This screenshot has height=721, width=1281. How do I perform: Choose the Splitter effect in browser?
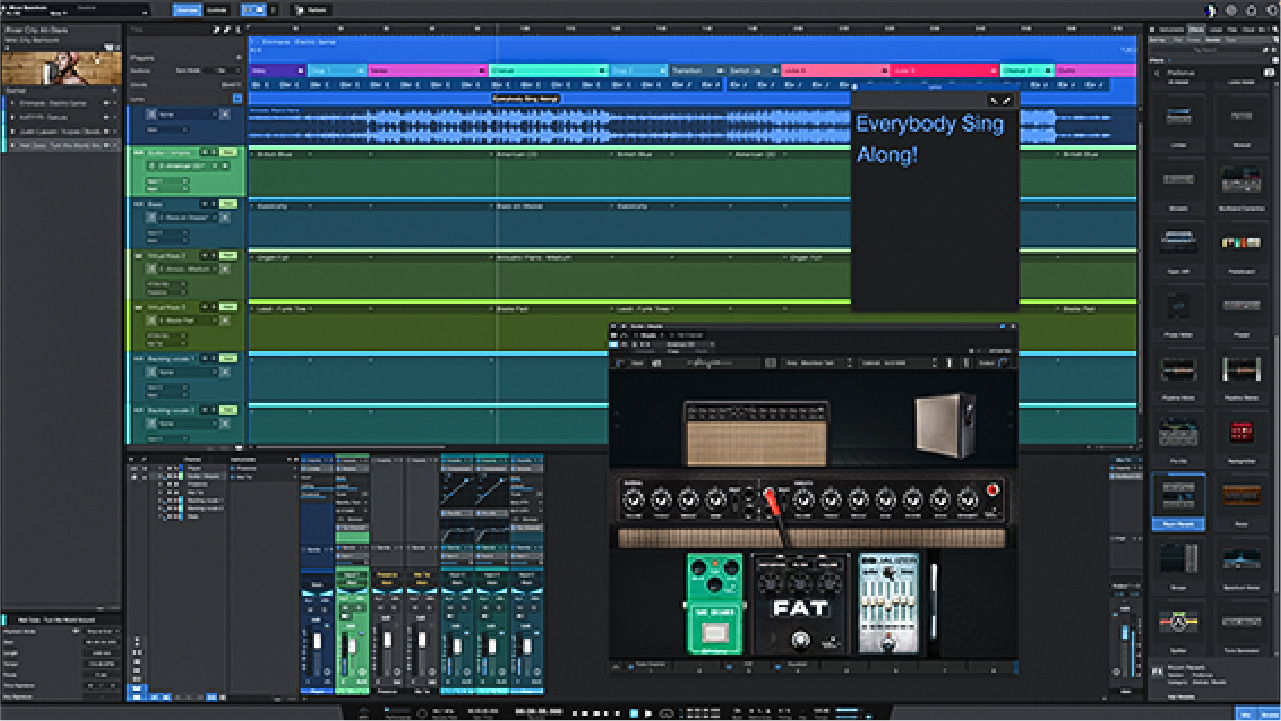(x=1179, y=626)
